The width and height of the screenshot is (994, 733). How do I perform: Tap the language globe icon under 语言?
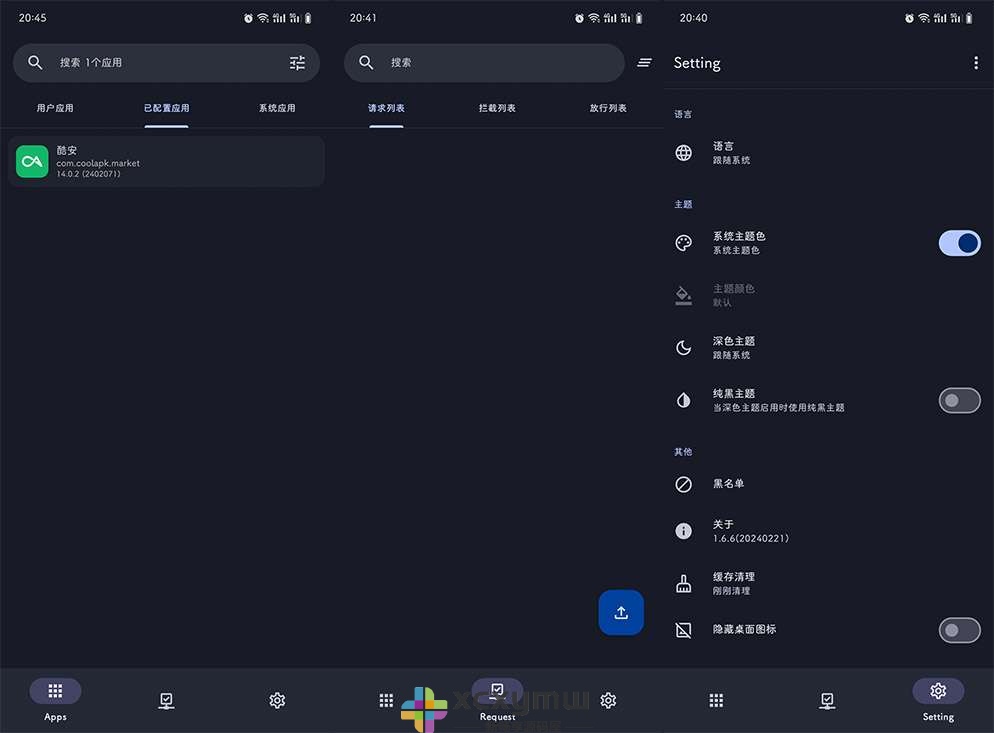click(x=684, y=153)
